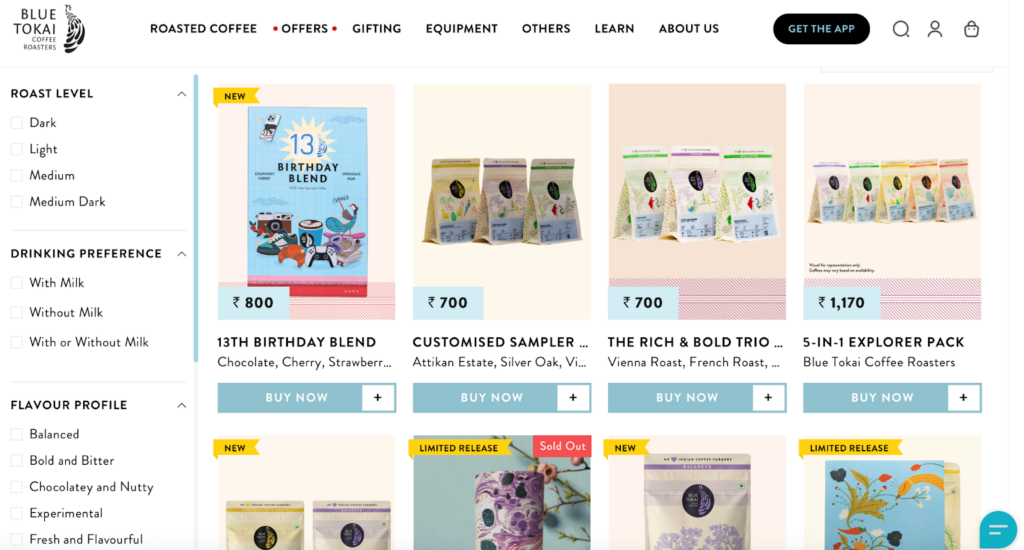Open the 13th Birthday Blend product image

[x=306, y=201]
